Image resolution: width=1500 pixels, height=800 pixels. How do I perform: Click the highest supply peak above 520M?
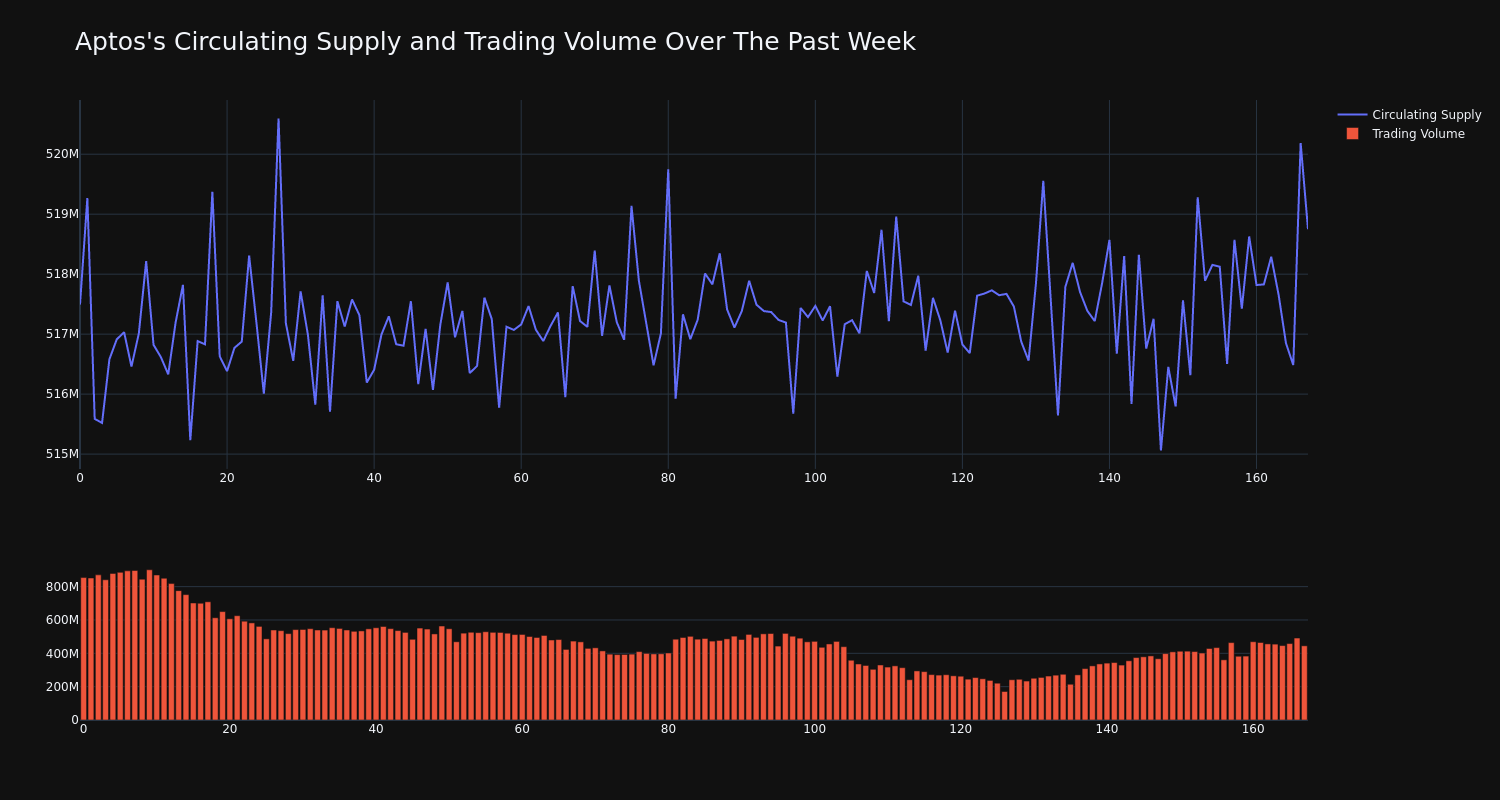pos(278,120)
